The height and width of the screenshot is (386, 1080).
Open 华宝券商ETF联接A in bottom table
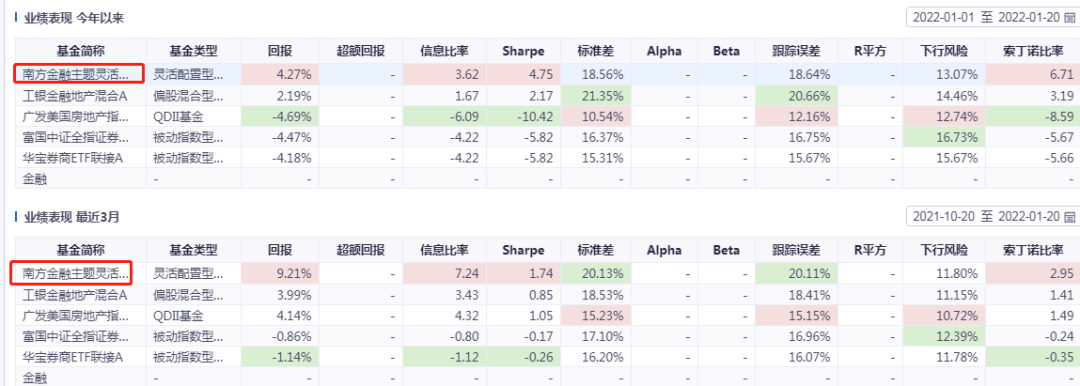coord(72,356)
